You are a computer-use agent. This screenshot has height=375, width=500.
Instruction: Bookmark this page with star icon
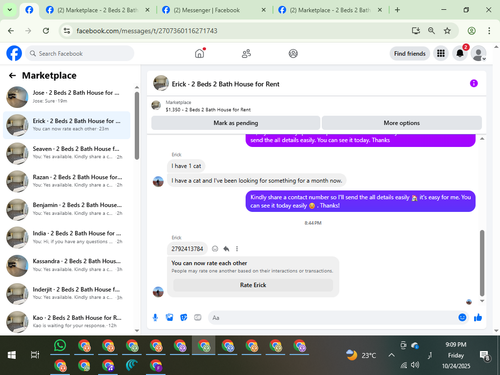(447, 31)
